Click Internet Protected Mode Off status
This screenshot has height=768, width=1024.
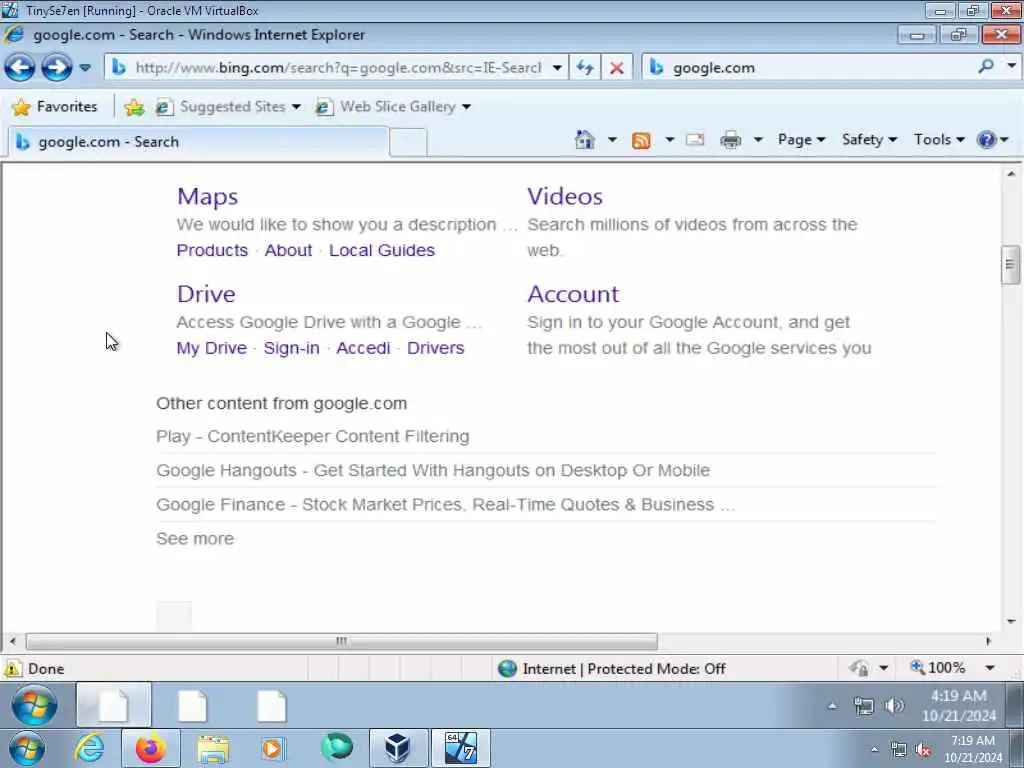click(x=611, y=669)
